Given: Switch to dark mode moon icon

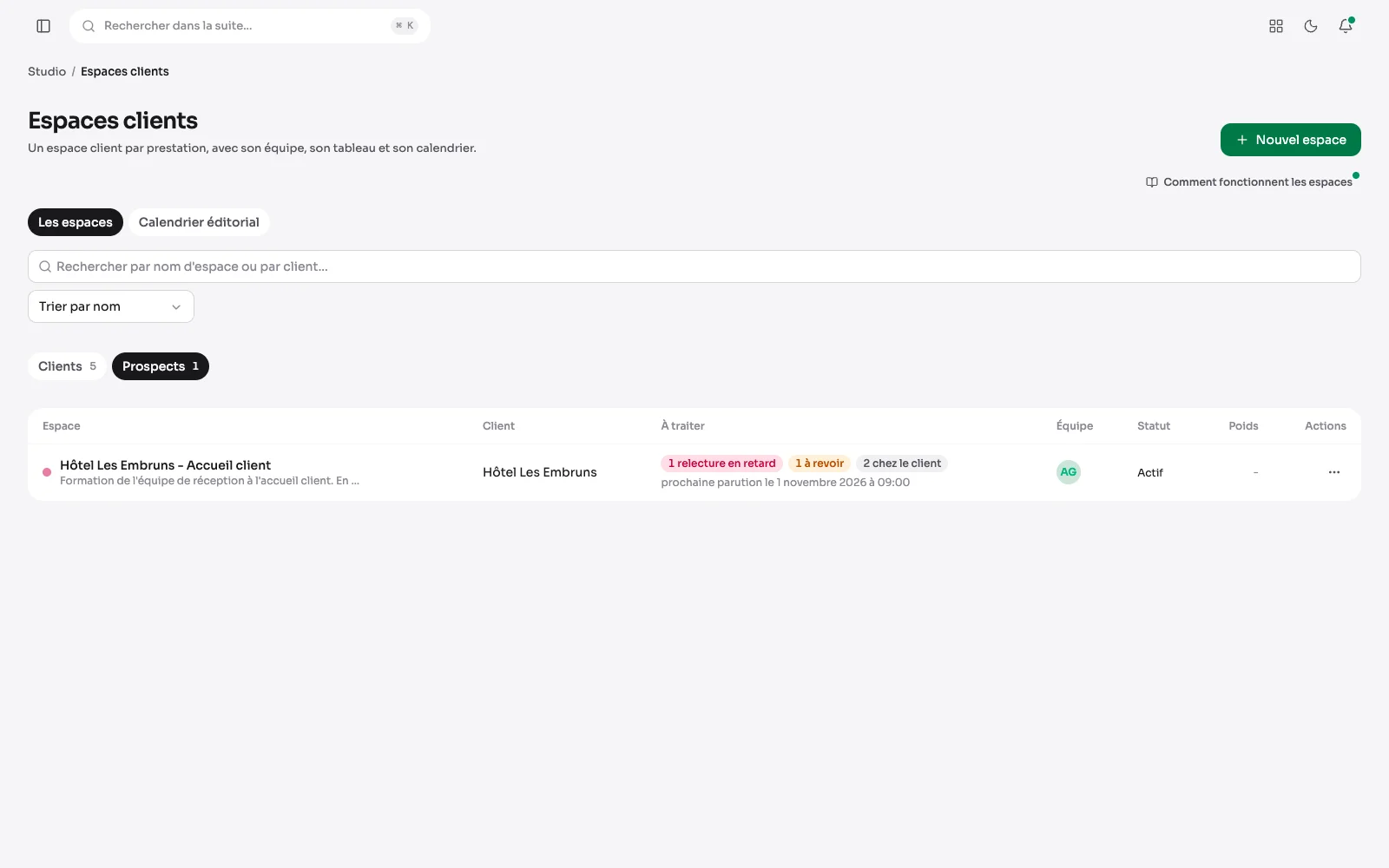Looking at the screenshot, I should pyautogui.click(x=1311, y=26).
